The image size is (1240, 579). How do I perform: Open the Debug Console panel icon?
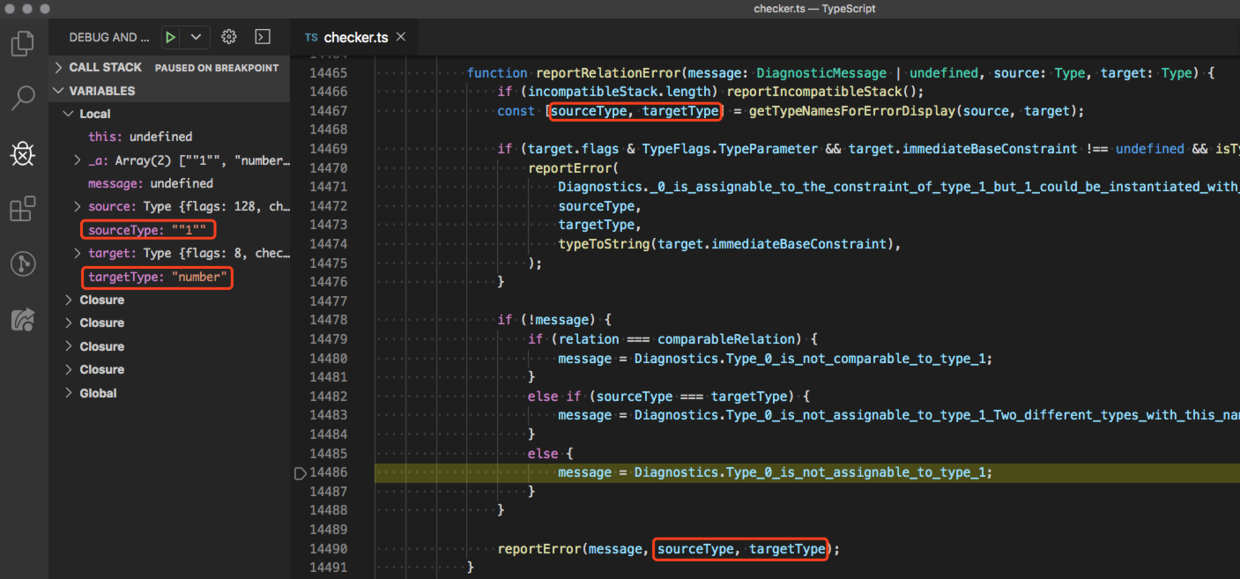(x=262, y=36)
